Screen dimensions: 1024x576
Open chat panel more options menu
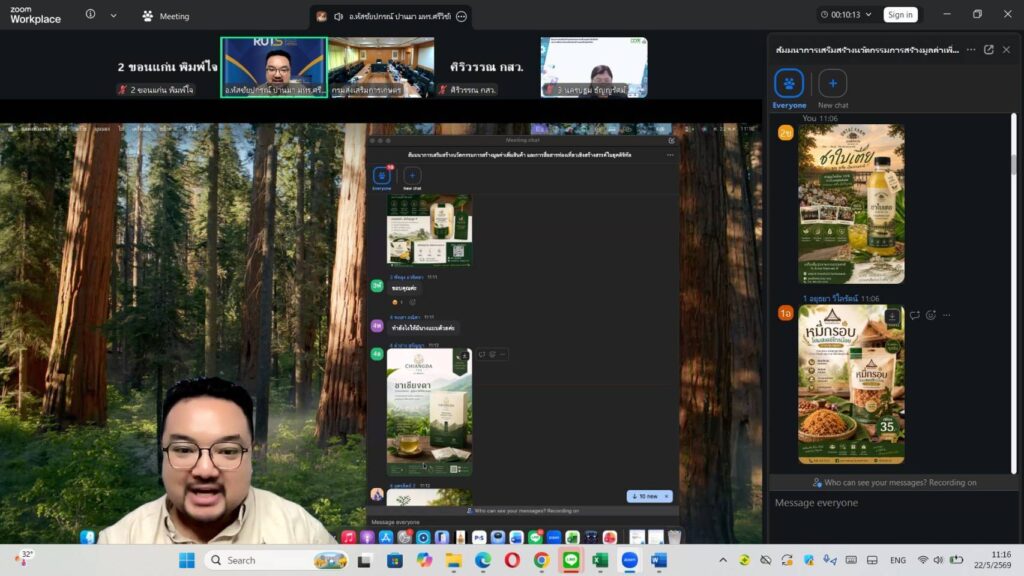[971, 50]
